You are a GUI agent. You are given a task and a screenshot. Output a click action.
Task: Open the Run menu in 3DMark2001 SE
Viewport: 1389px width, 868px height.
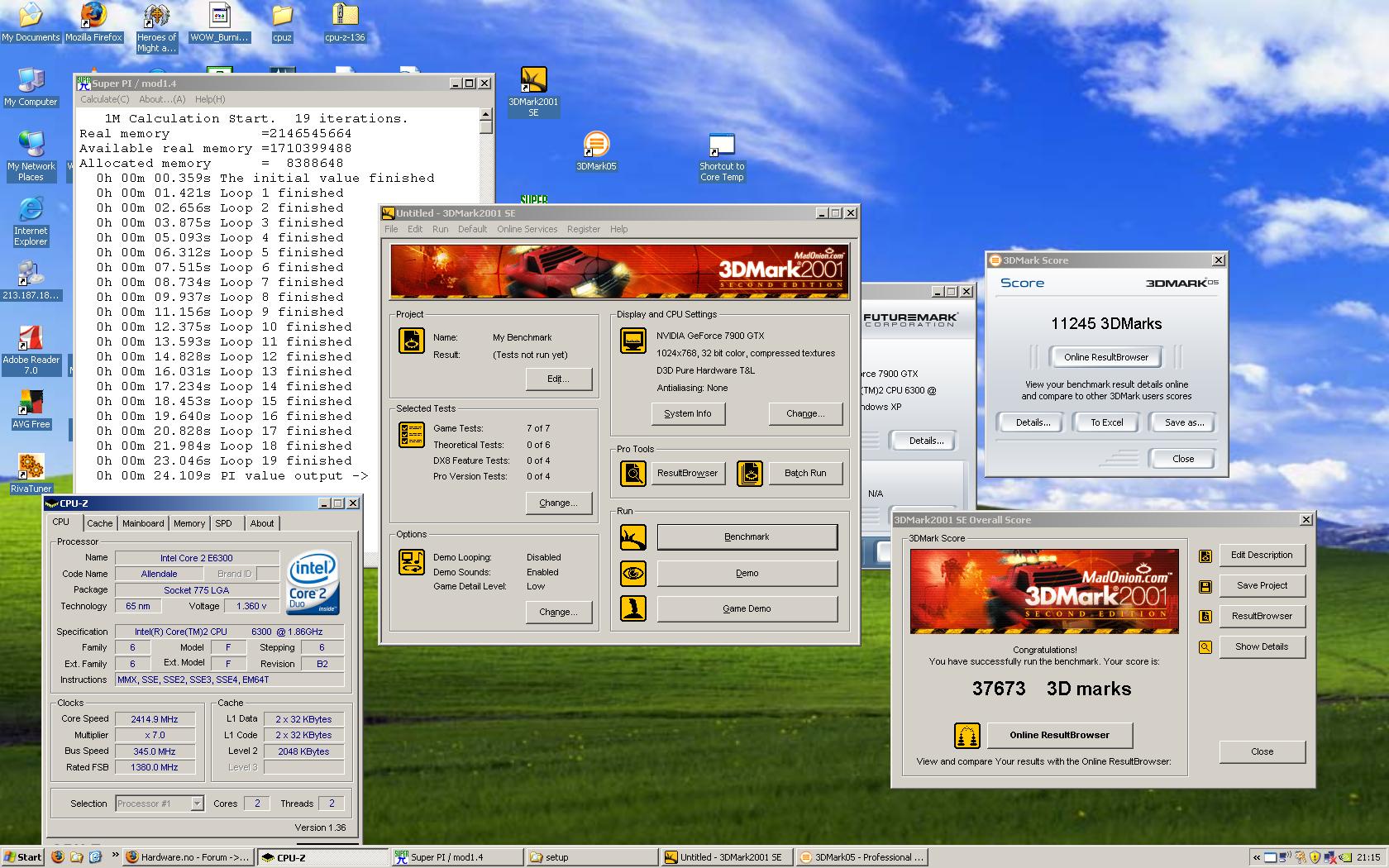[441, 229]
